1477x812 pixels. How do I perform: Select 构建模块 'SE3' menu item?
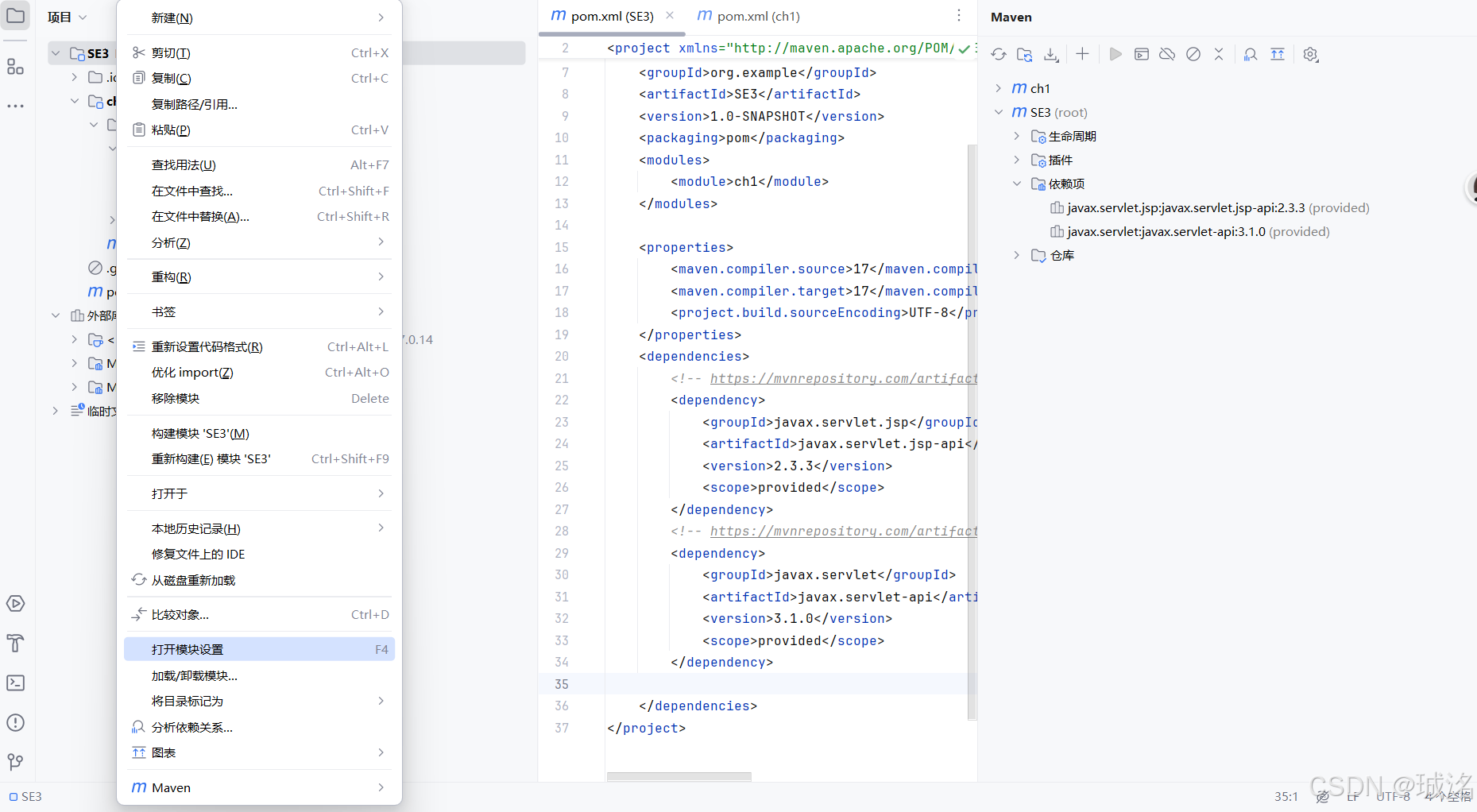click(x=259, y=433)
